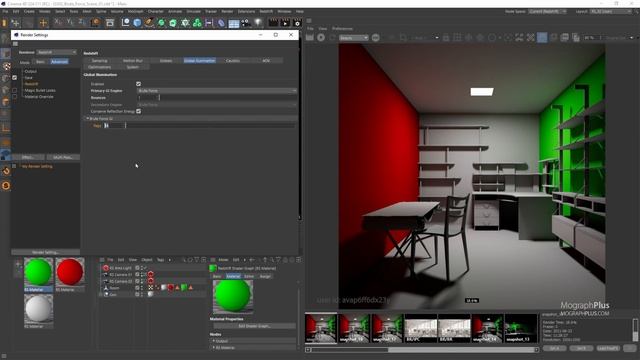The image size is (640, 360).
Task: Toggle Geo object visibility checkbox
Action: (137, 294)
